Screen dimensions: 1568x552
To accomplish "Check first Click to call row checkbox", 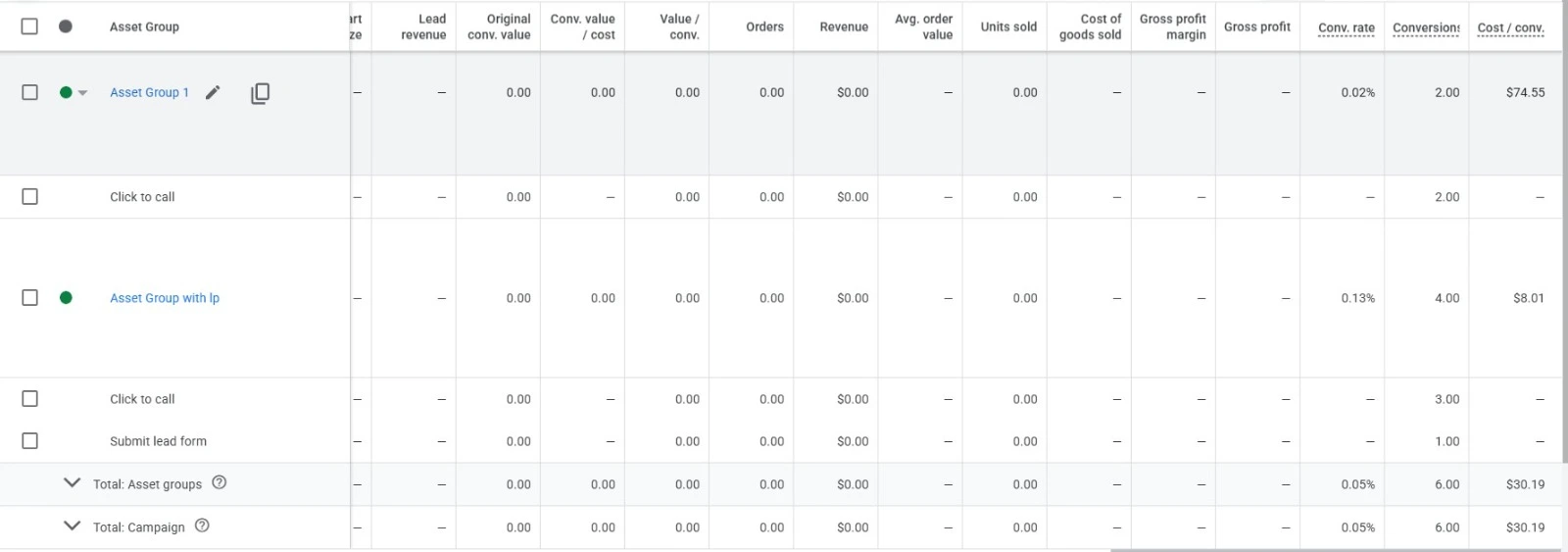I will (29, 197).
